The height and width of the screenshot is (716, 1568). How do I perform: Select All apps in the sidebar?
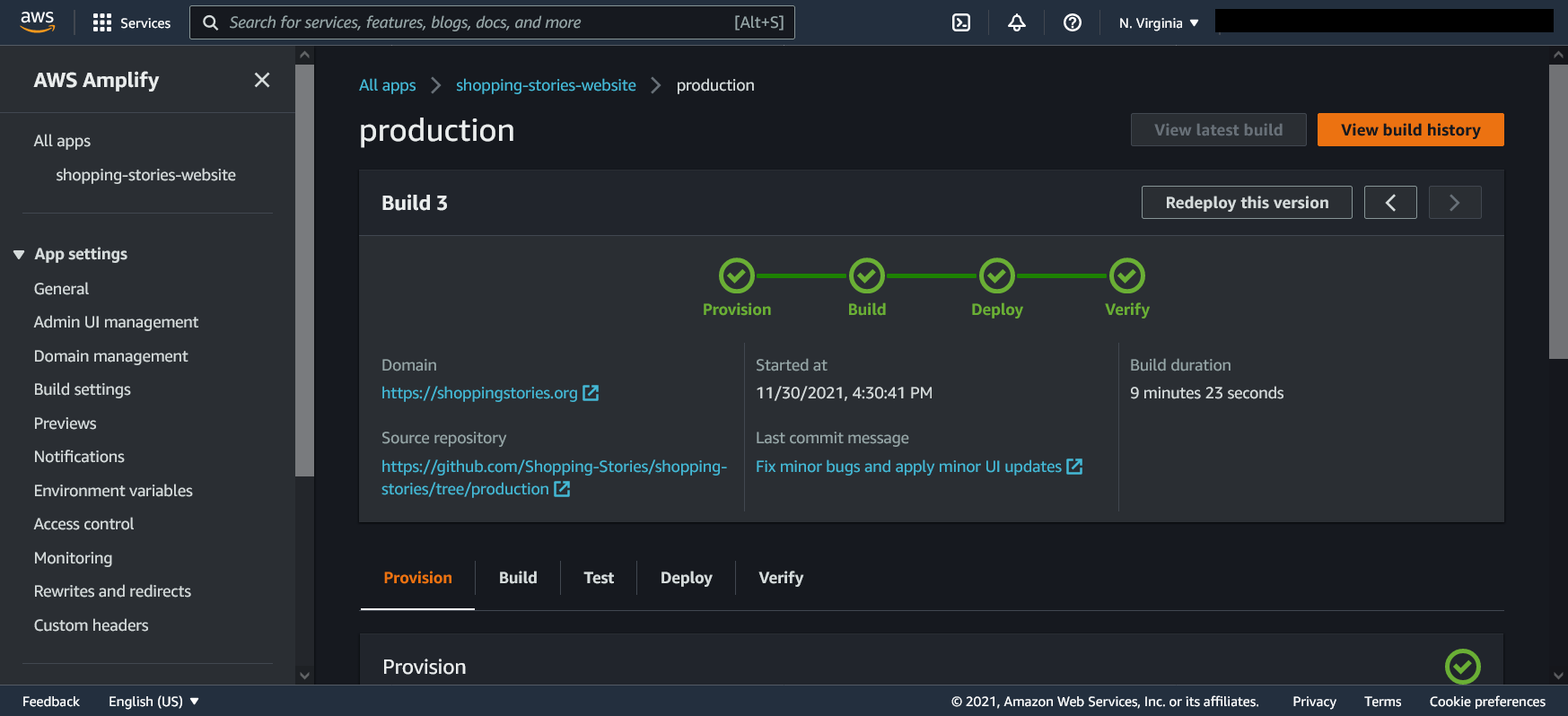62,141
